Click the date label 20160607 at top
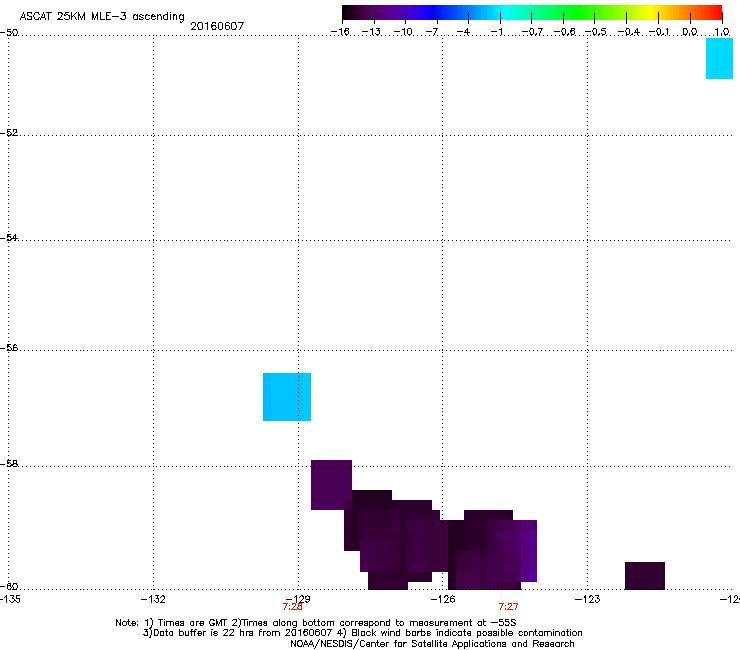 (x=217, y=26)
